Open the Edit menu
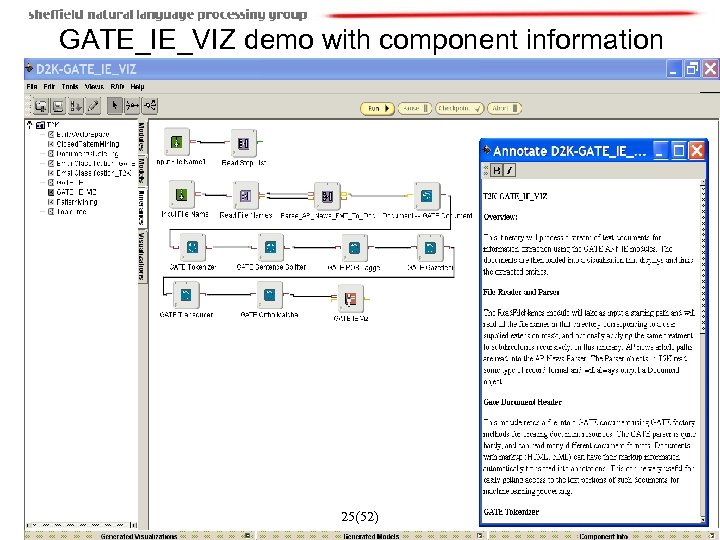This screenshot has width=720, height=540. [x=49, y=86]
